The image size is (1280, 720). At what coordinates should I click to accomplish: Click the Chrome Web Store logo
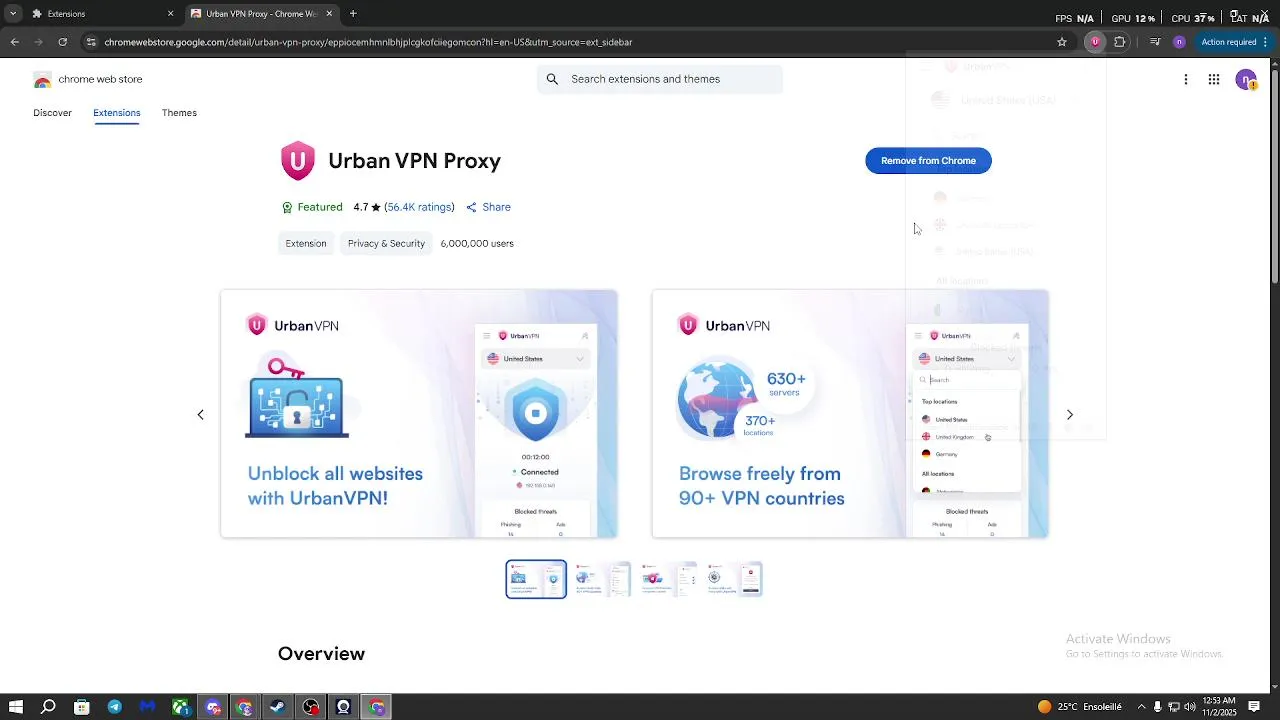(42, 80)
